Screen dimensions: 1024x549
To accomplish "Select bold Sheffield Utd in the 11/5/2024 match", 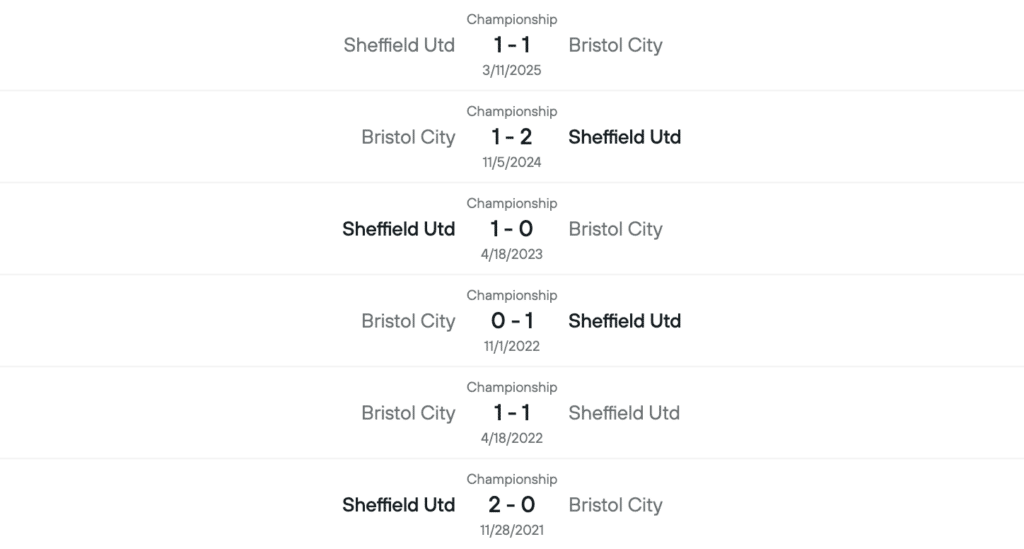I will point(624,137).
